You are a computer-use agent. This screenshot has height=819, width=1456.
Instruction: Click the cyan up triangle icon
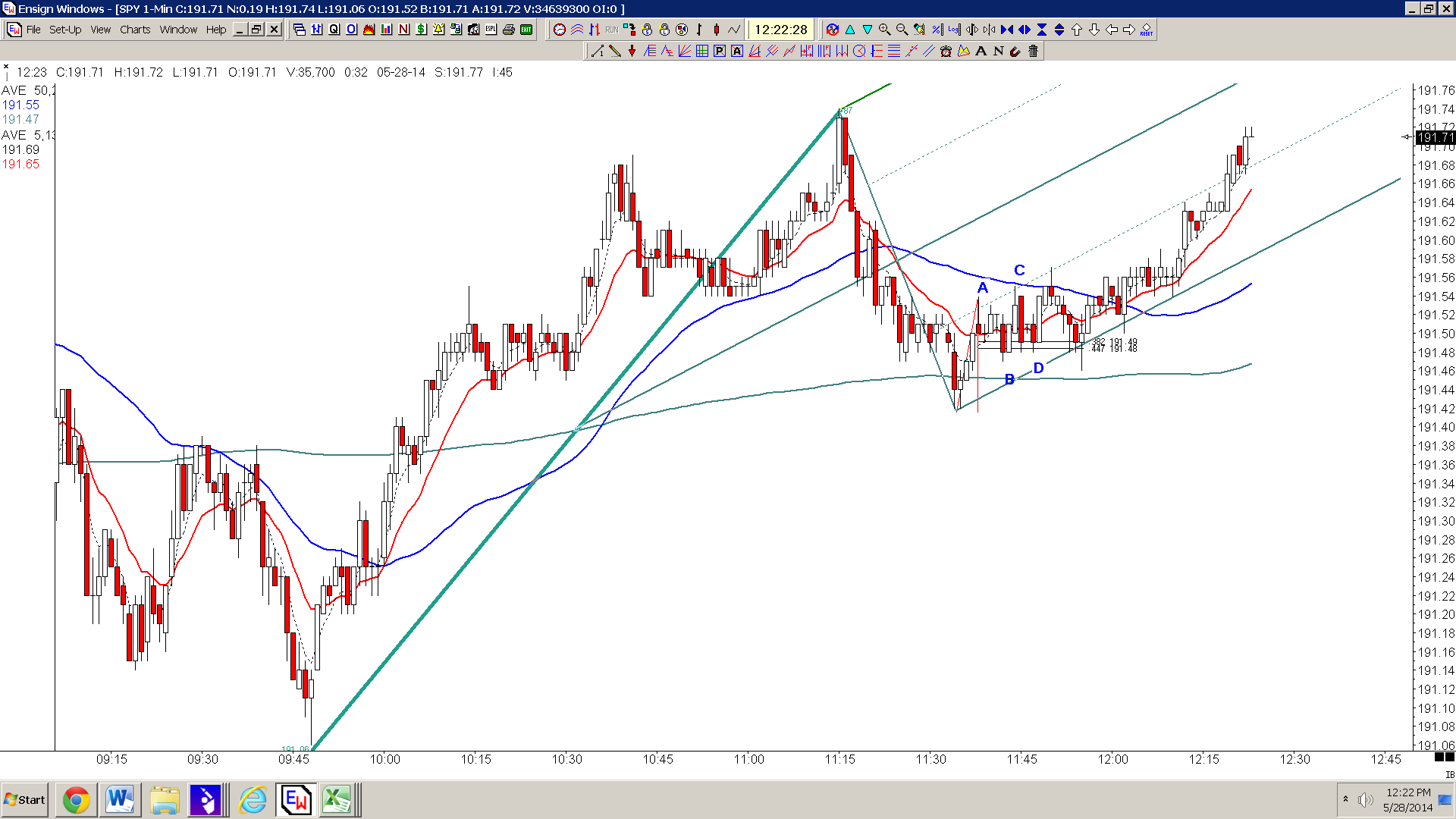point(850,30)
